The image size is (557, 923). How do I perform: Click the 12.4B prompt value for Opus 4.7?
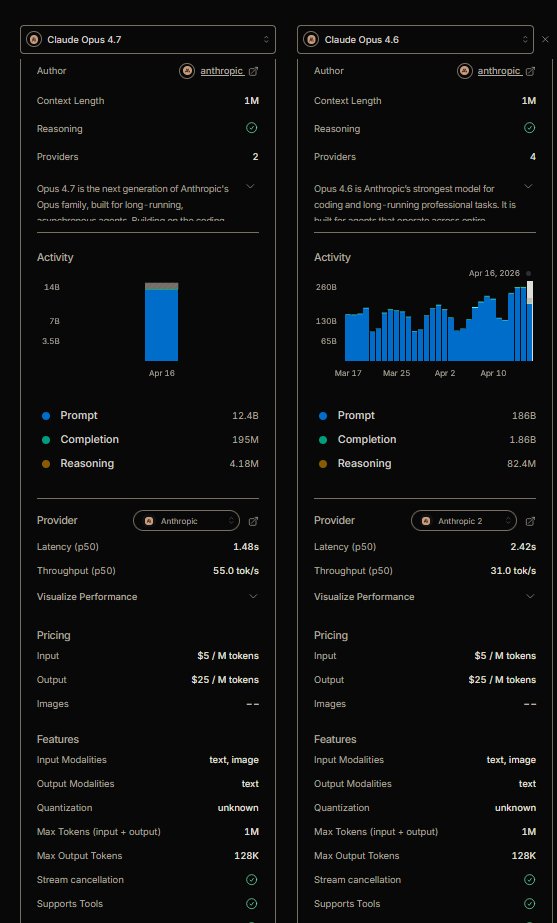(245, 416)
